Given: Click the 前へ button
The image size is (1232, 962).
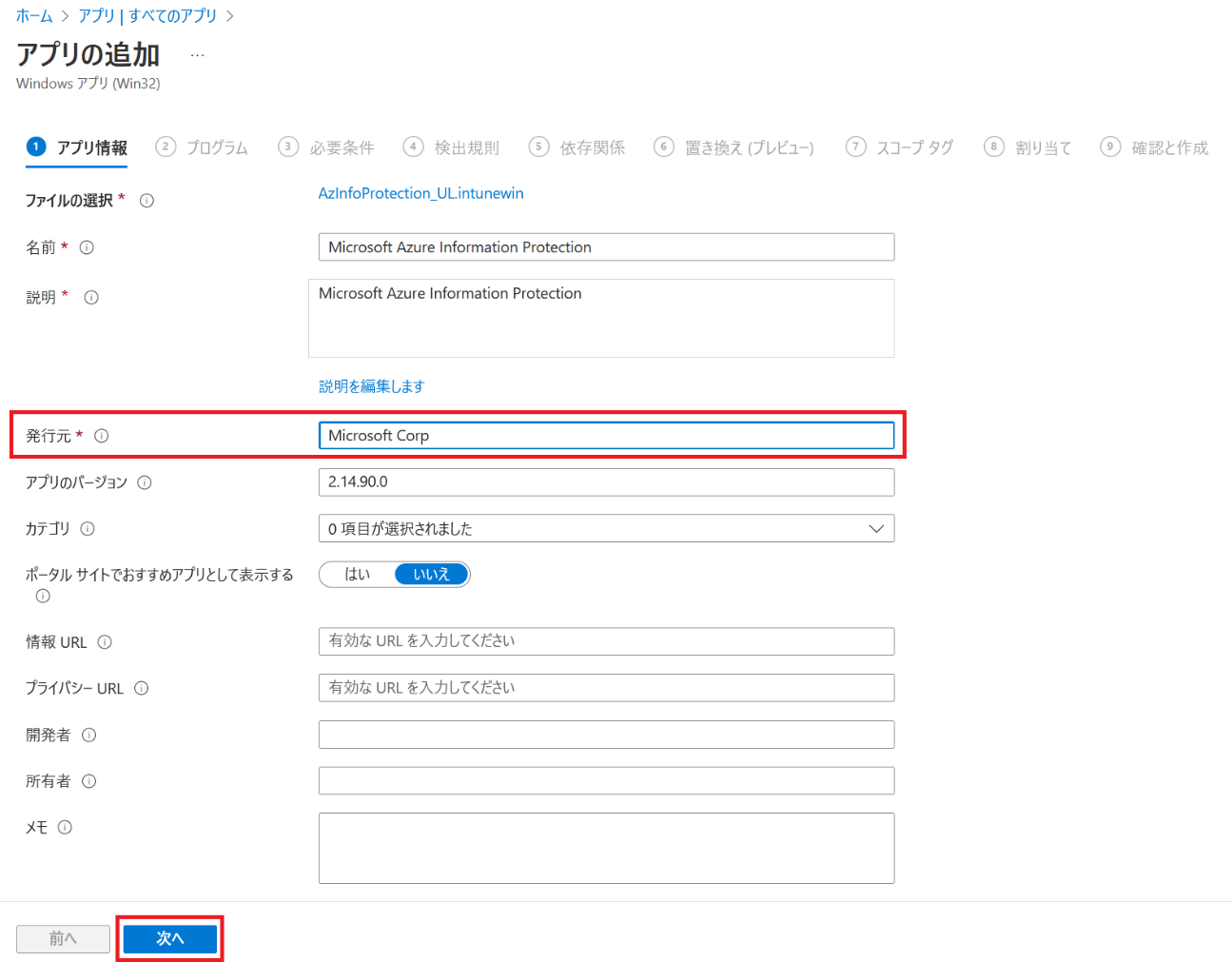Looking at the screenshot, I should coord(63,939).
